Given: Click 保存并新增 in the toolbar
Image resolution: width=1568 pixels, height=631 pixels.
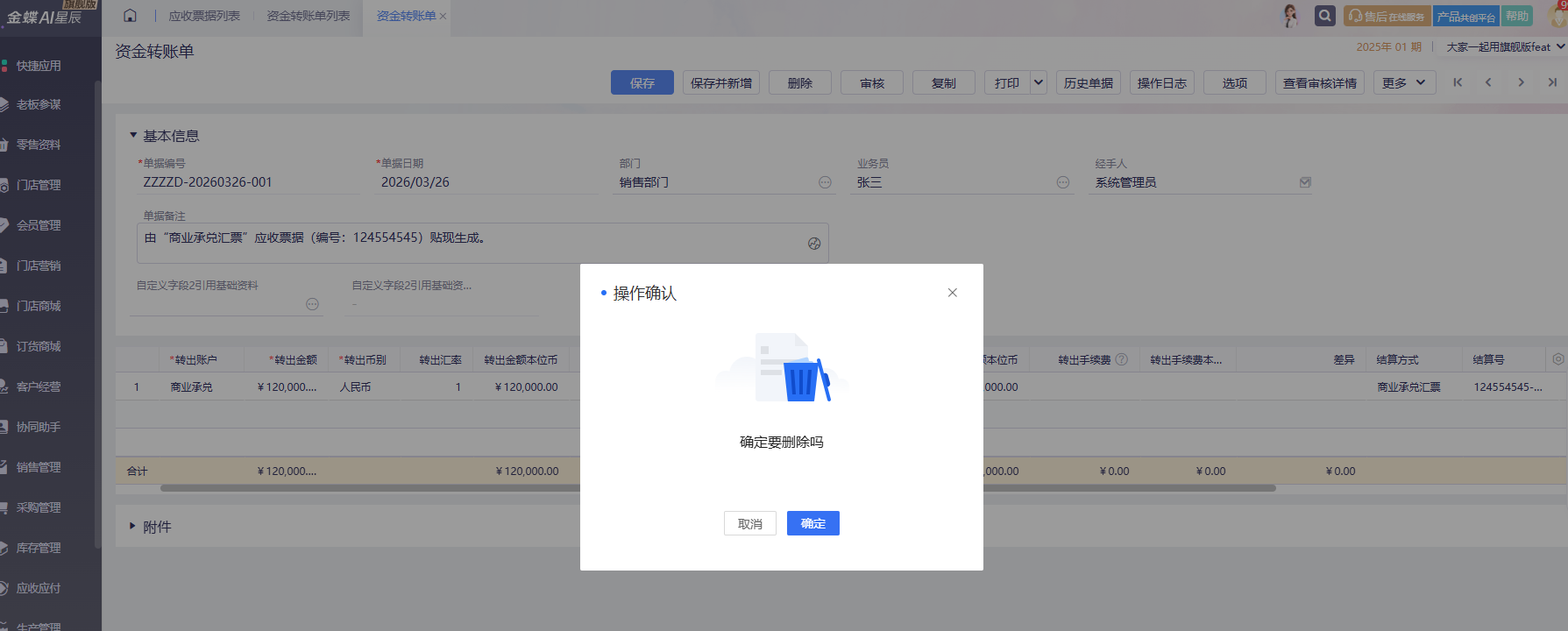Looking at the screenshot, I should tap(721, 82).
